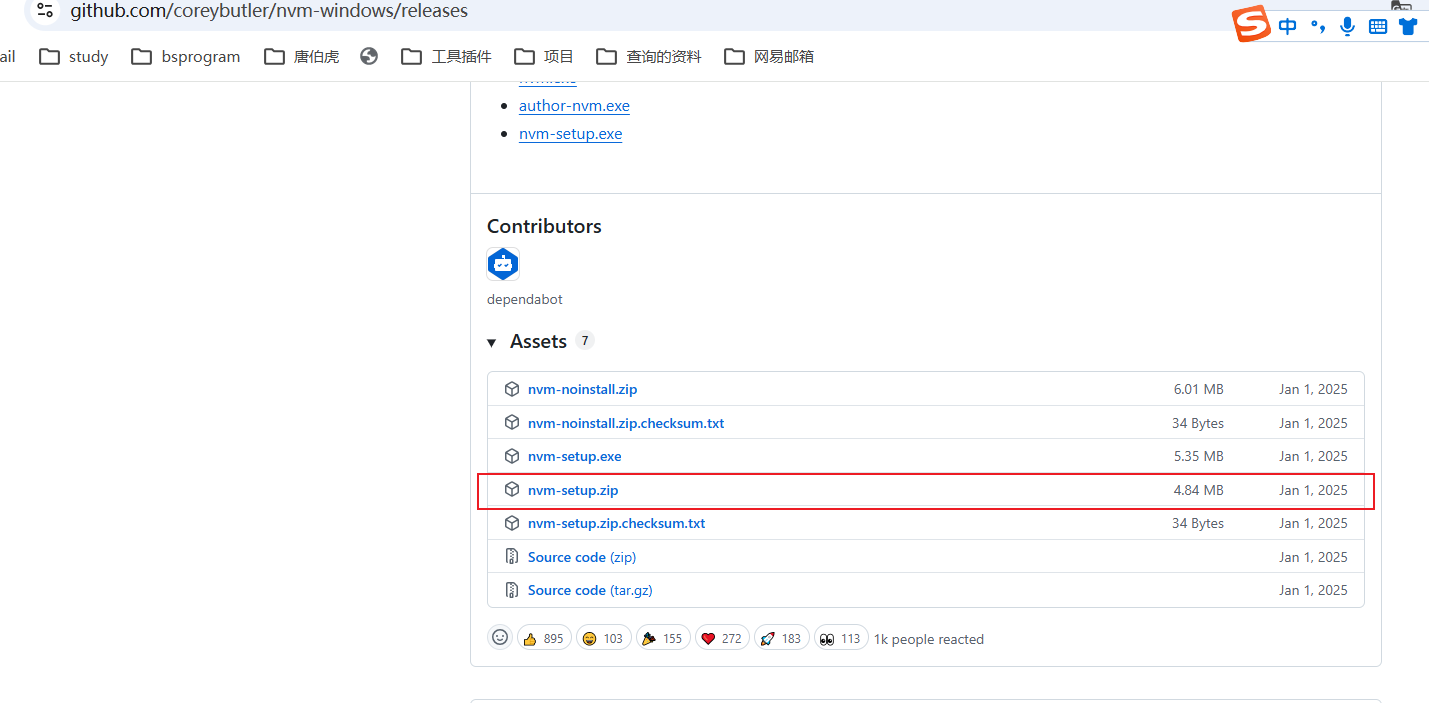Viewport: 1429px width, 703px height.
Task: Open the author-nvm.exe link
Action: pyautogui.click(x=574, y=106)
